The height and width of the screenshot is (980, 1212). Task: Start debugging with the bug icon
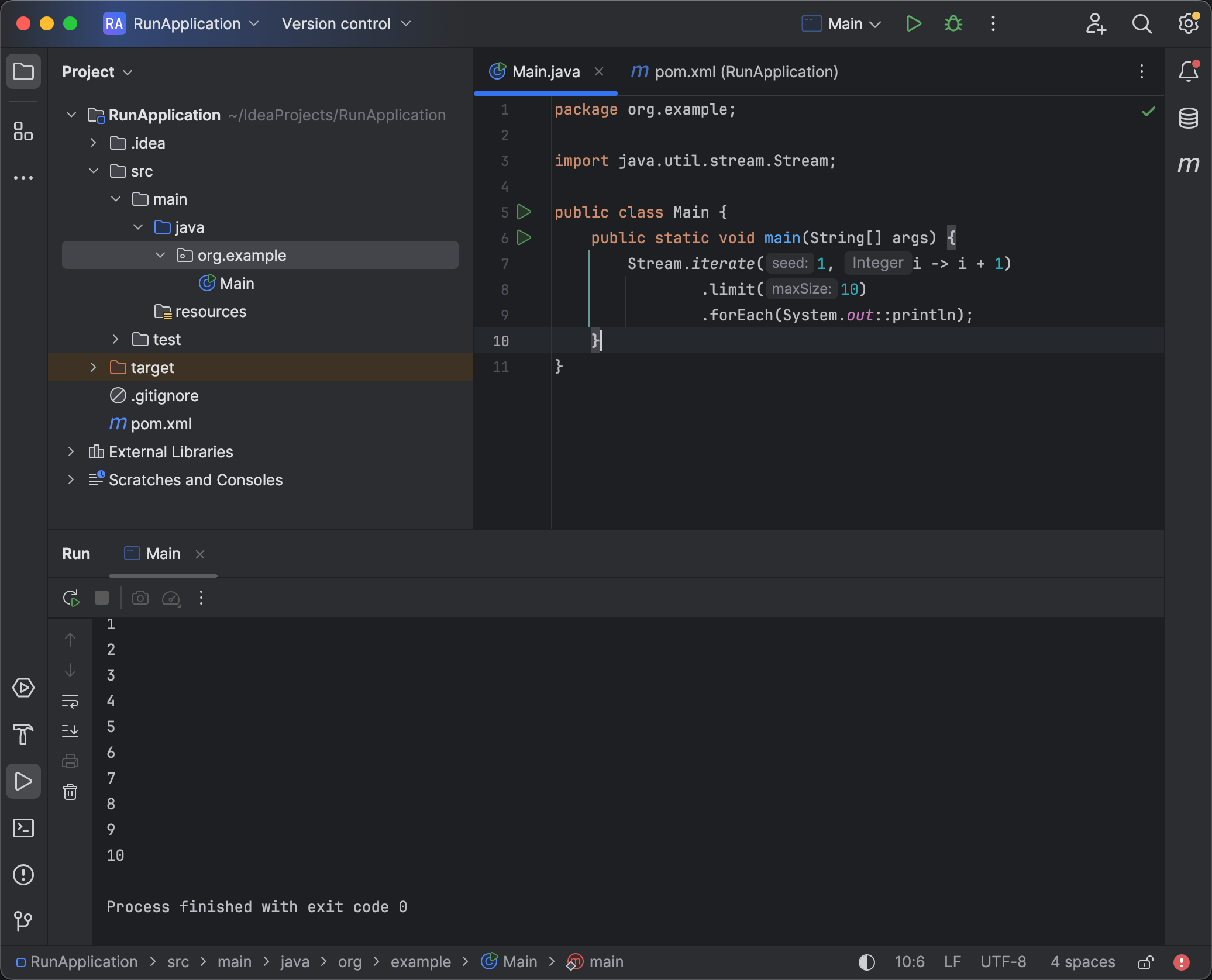(x=952, y=24)
